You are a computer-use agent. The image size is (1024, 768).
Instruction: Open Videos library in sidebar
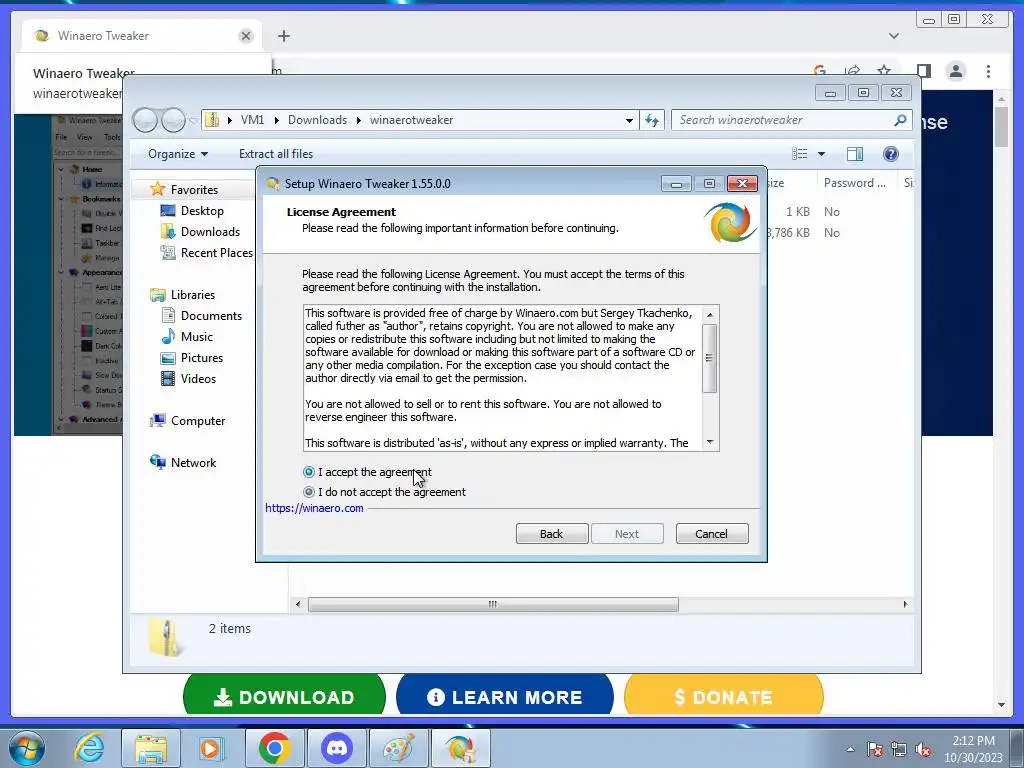(198, 378)
